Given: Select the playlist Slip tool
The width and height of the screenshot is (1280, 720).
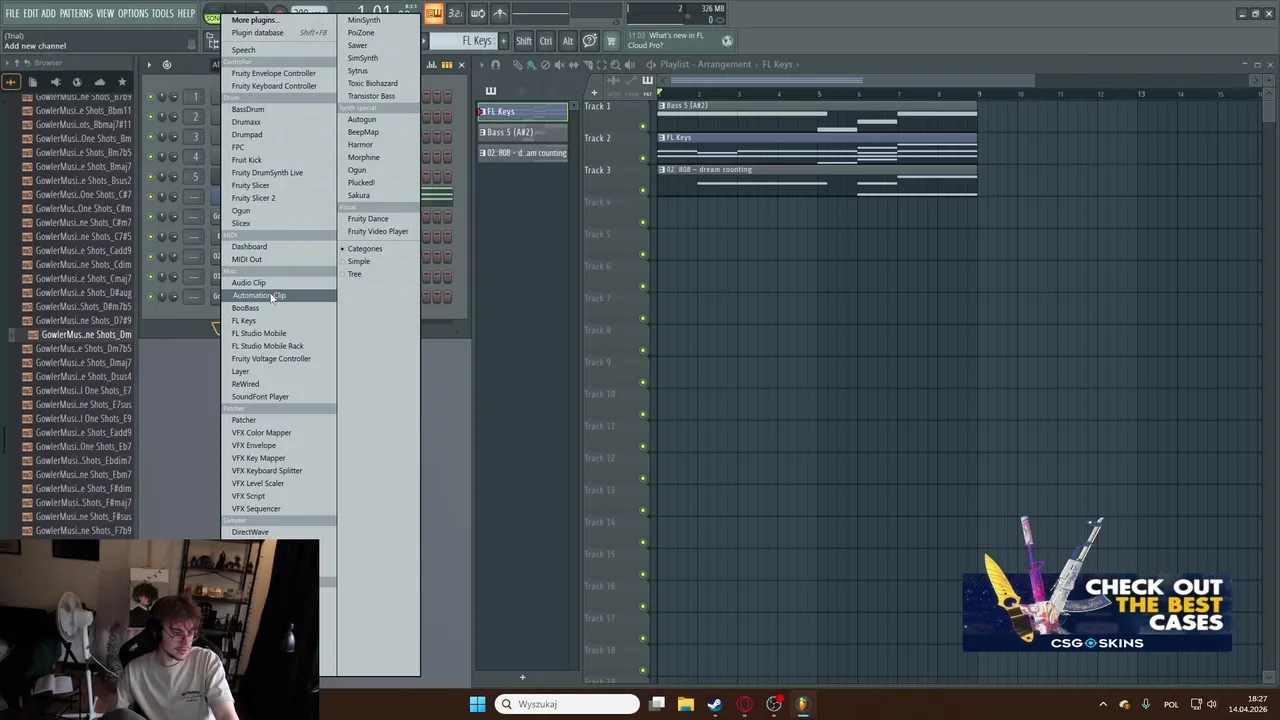Looking at the screenshot, I should (573, 65).
